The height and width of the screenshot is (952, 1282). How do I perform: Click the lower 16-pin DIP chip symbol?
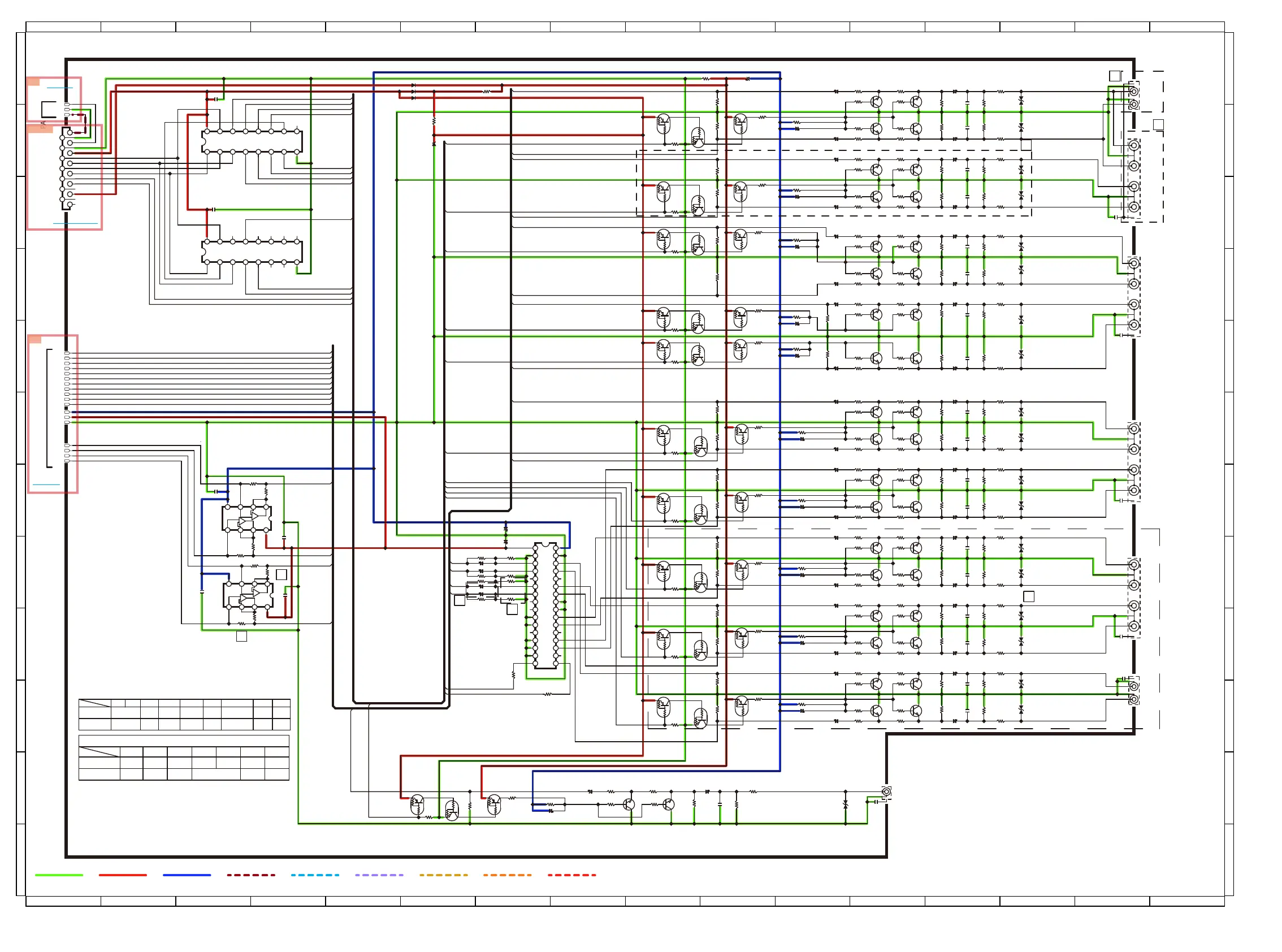[252, 252]
